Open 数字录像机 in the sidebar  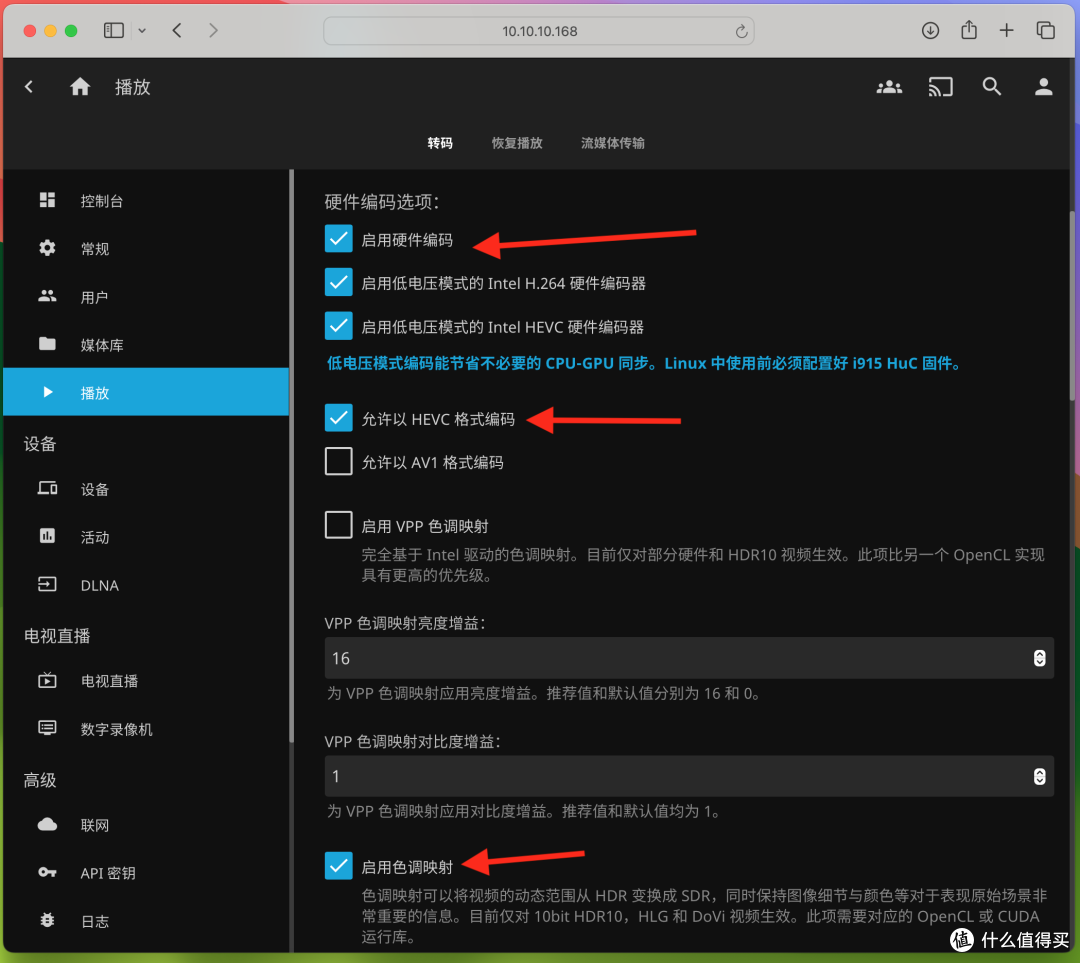pos(146,729)
